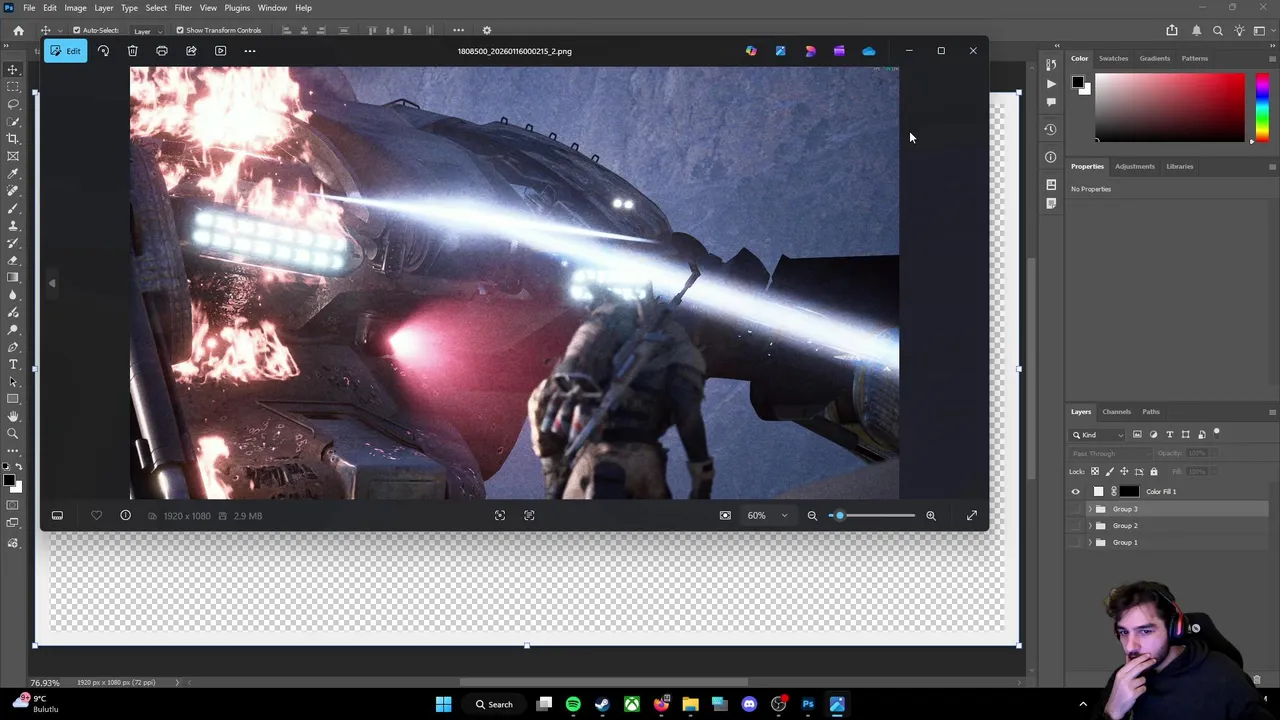Viewport: 1280px width, 720px height.
Task: Click the Windows taskbar Search box
Action: tap(494, 704)
